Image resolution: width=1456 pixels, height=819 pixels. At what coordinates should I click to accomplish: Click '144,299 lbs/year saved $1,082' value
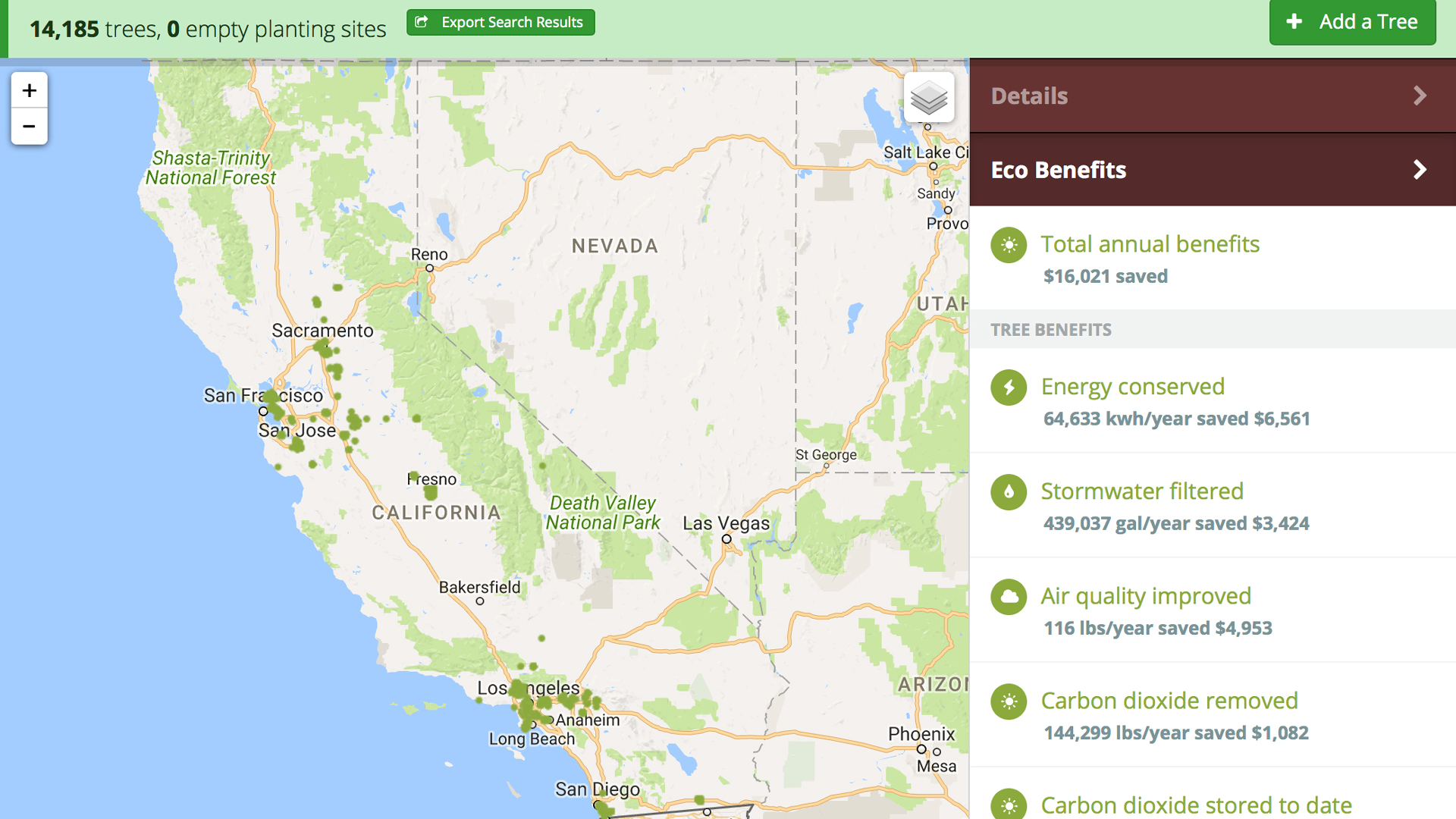click(1175, 733)
